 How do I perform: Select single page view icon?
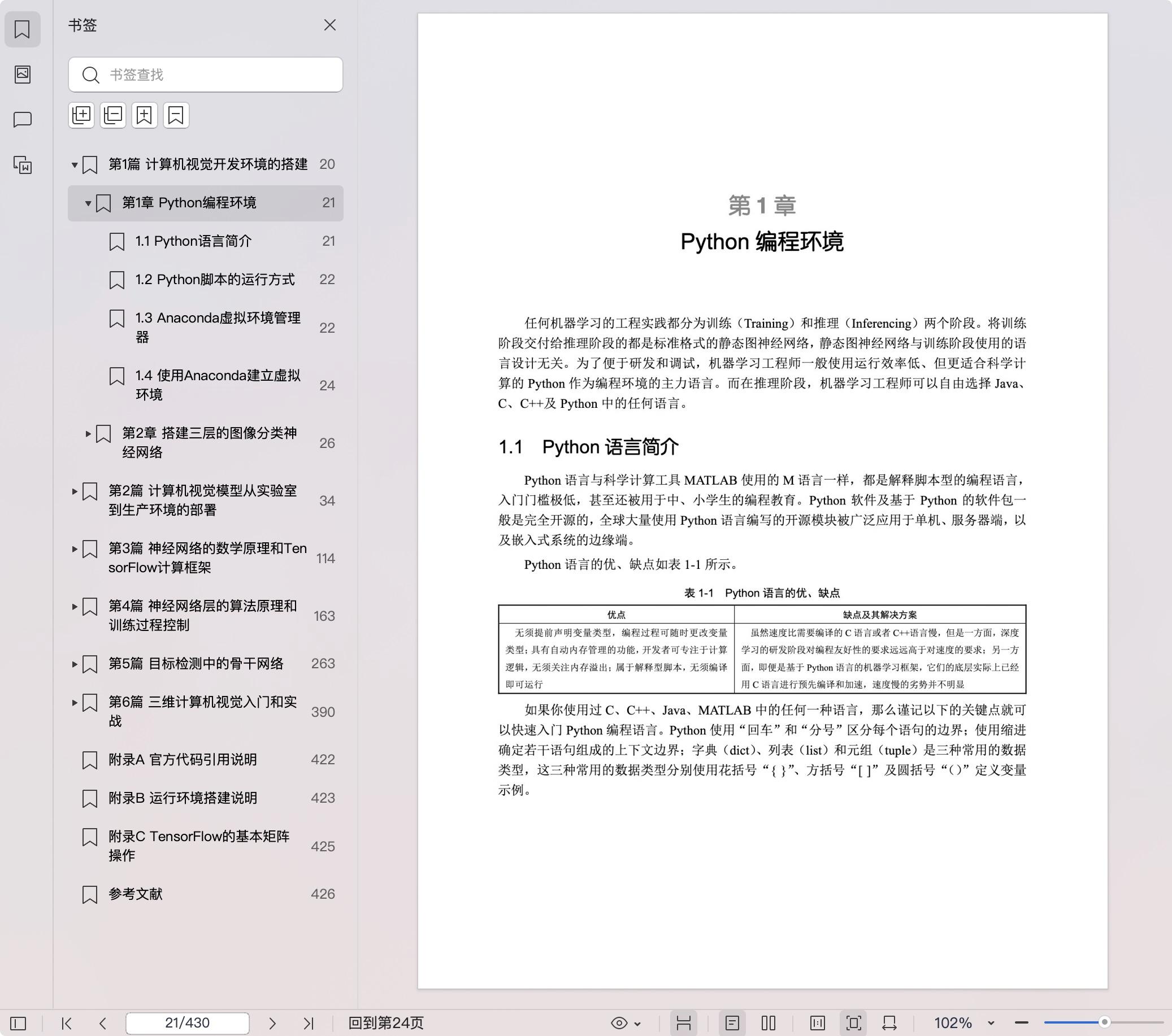(x=732, y=1024)
